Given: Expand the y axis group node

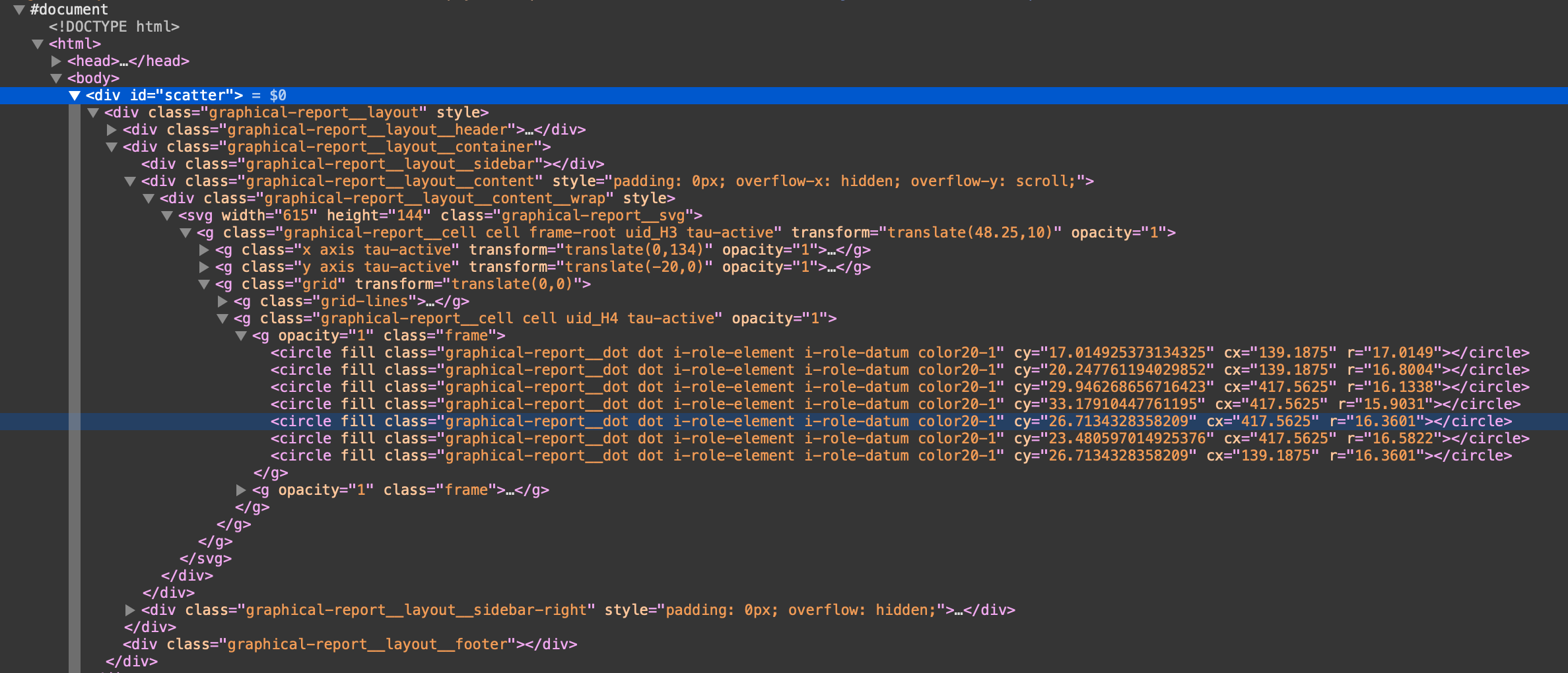Looking at the screenshot, I should coord(204,267).
